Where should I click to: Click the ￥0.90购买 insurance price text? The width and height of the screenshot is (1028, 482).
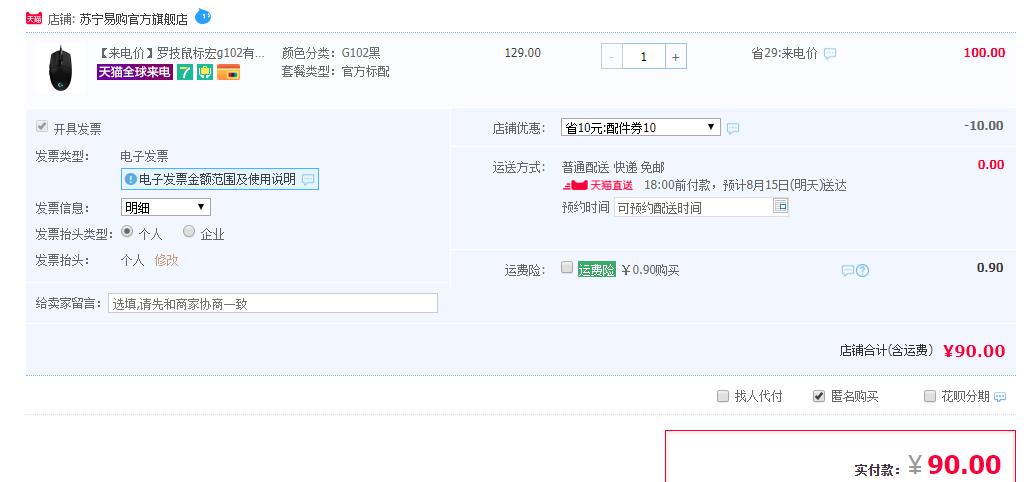click(x=650, y=270)
